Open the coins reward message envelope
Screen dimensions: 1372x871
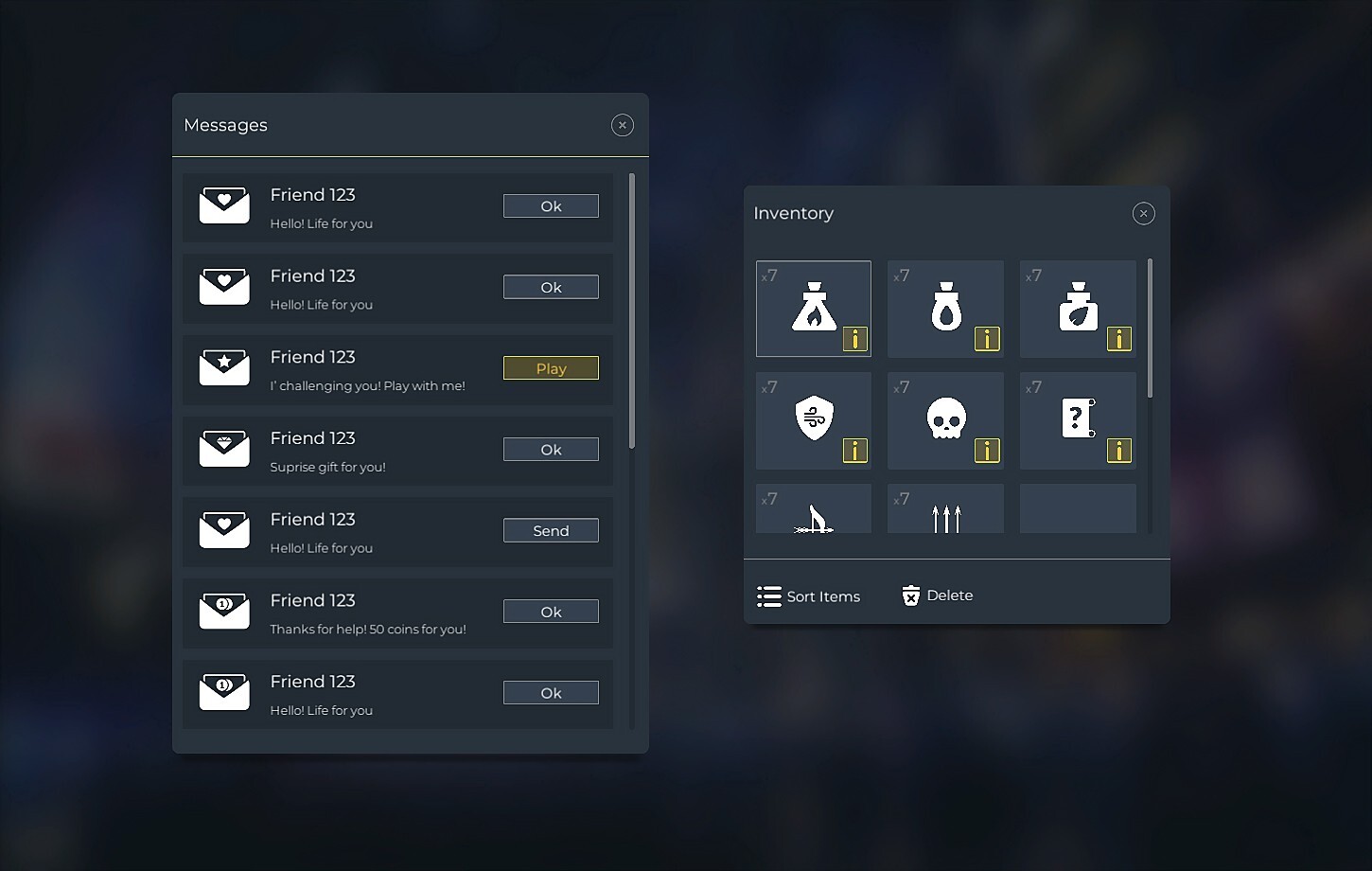[x=224, y=612]
